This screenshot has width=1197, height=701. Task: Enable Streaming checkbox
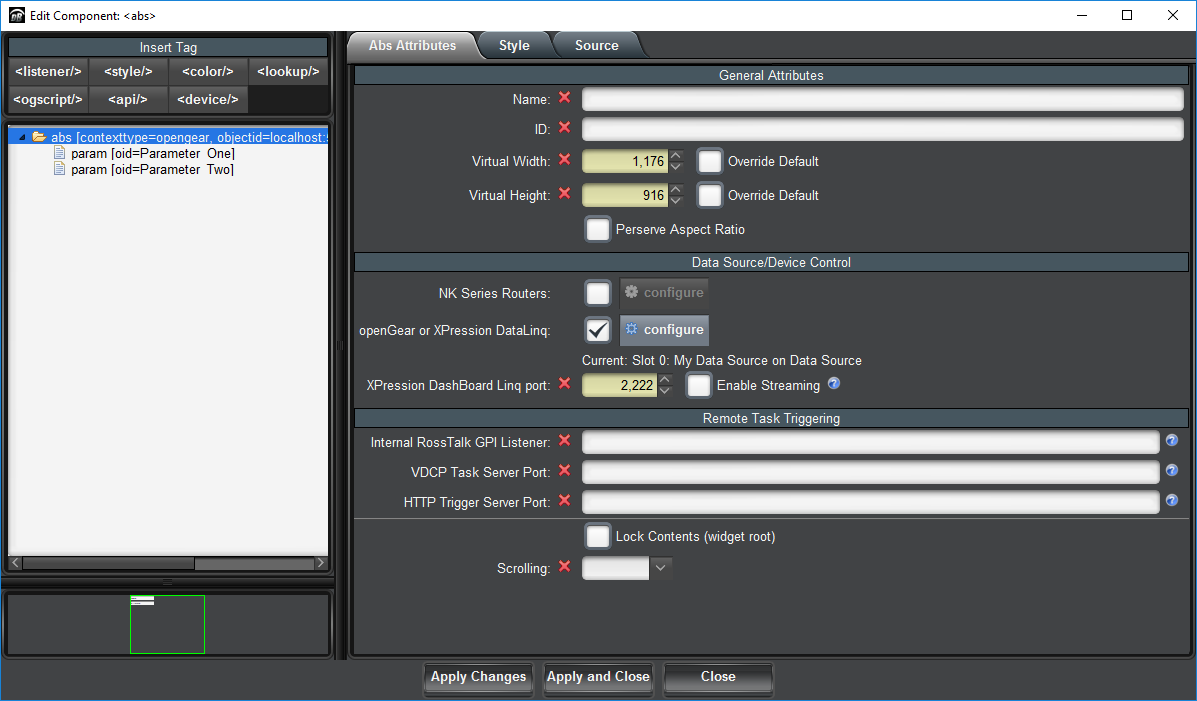[x=699, y=385]
